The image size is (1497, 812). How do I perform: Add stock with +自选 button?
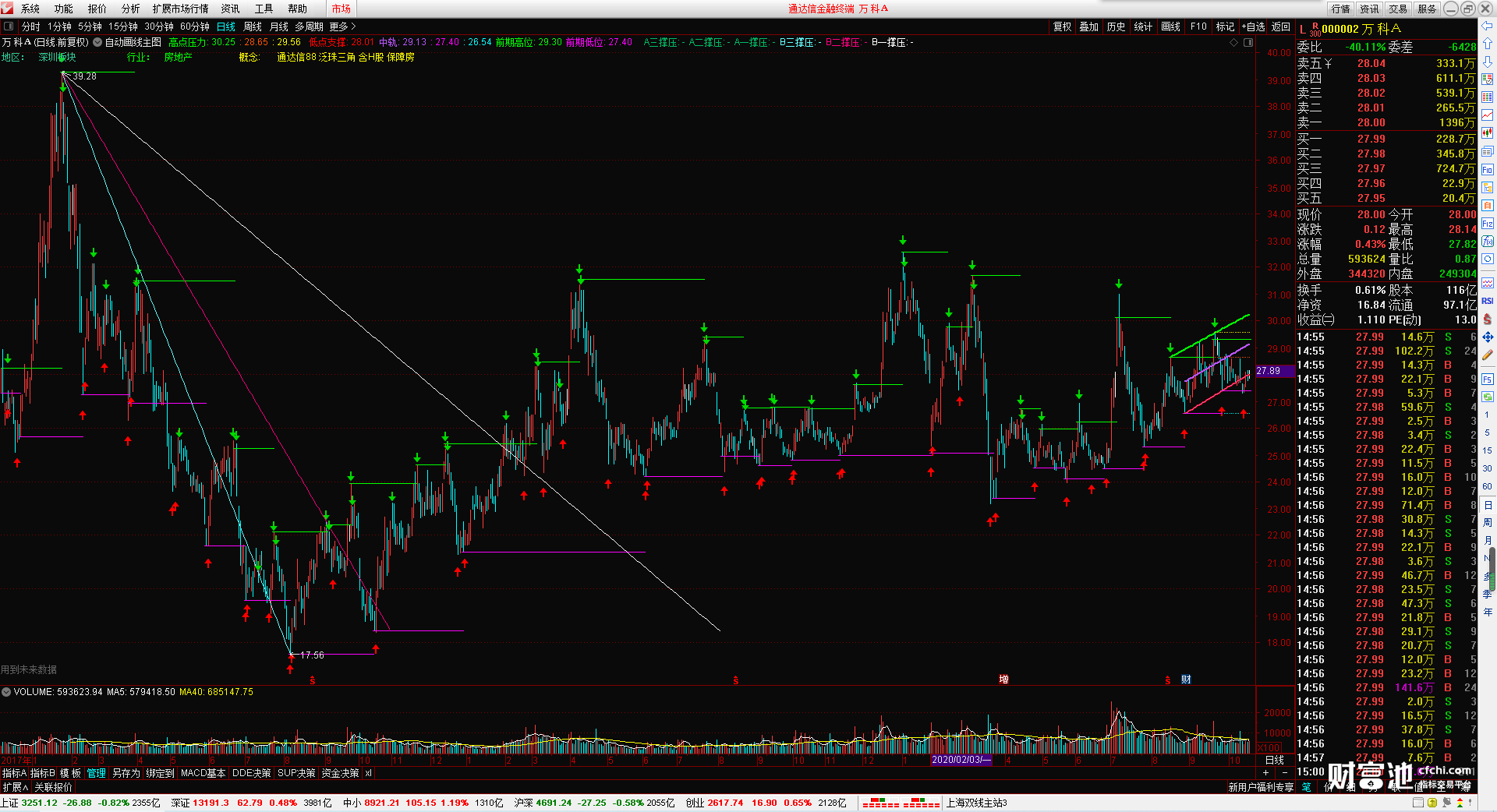tap(1253, 26)
